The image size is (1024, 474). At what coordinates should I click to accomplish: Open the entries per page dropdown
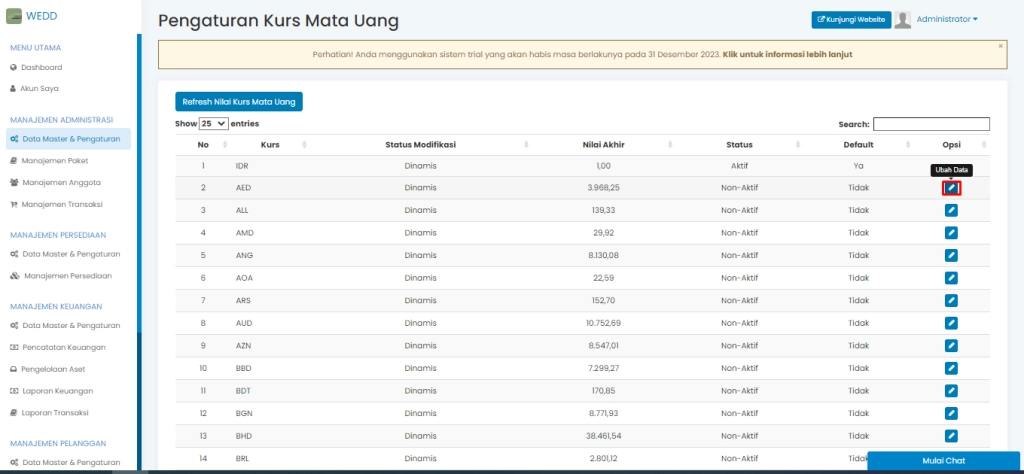click(x=214, y=124)
